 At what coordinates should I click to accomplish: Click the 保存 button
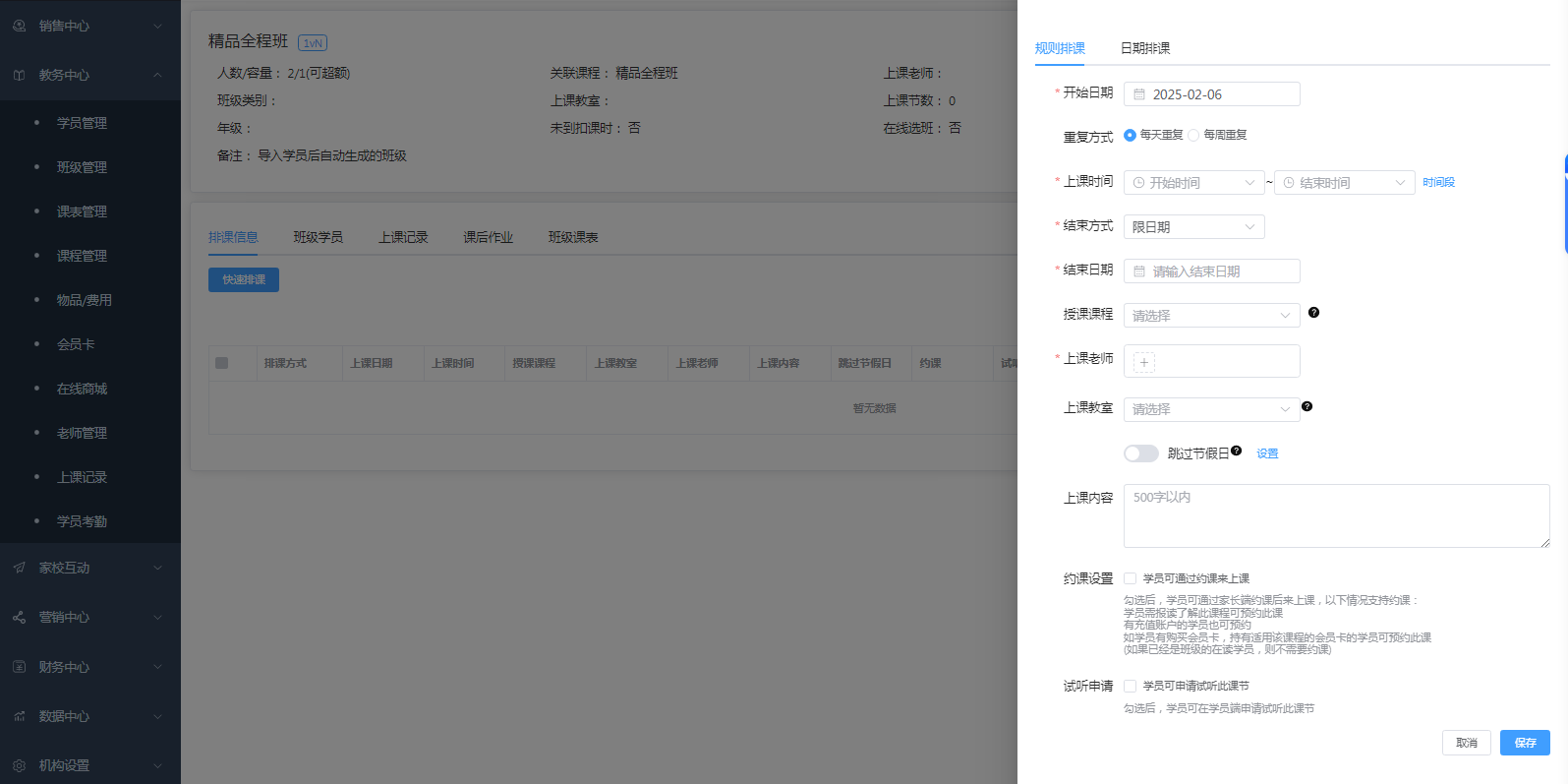(1525, 743)
